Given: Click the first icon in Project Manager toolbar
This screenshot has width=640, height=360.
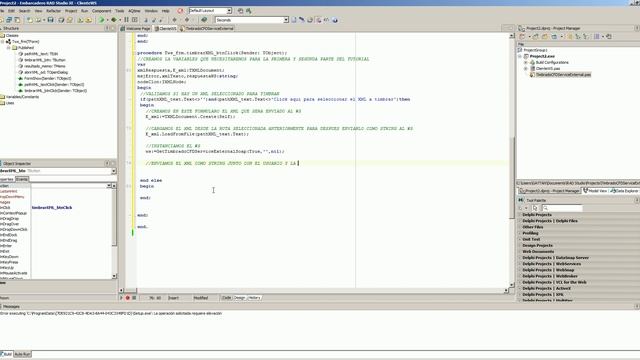Looking at the screenshot, I should click(x=522, y=37).
